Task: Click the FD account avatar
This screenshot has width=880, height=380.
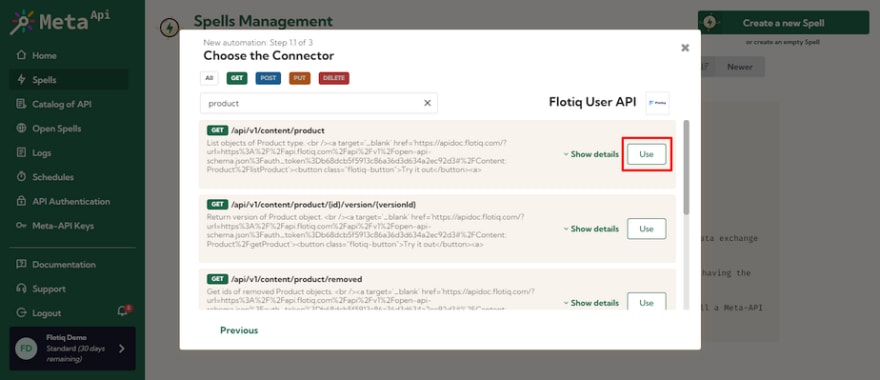Action: [x=26, y=349]
